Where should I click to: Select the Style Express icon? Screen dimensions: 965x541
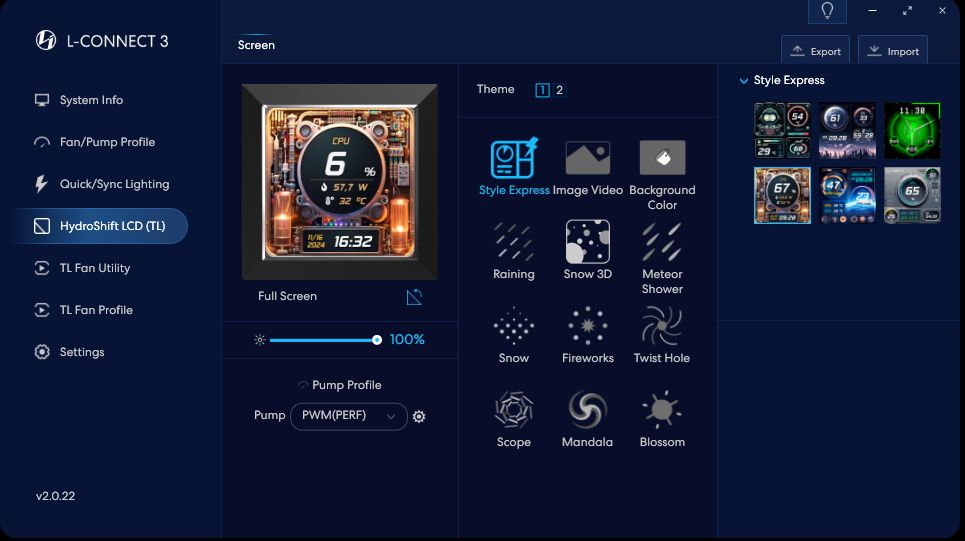(513, 158)
